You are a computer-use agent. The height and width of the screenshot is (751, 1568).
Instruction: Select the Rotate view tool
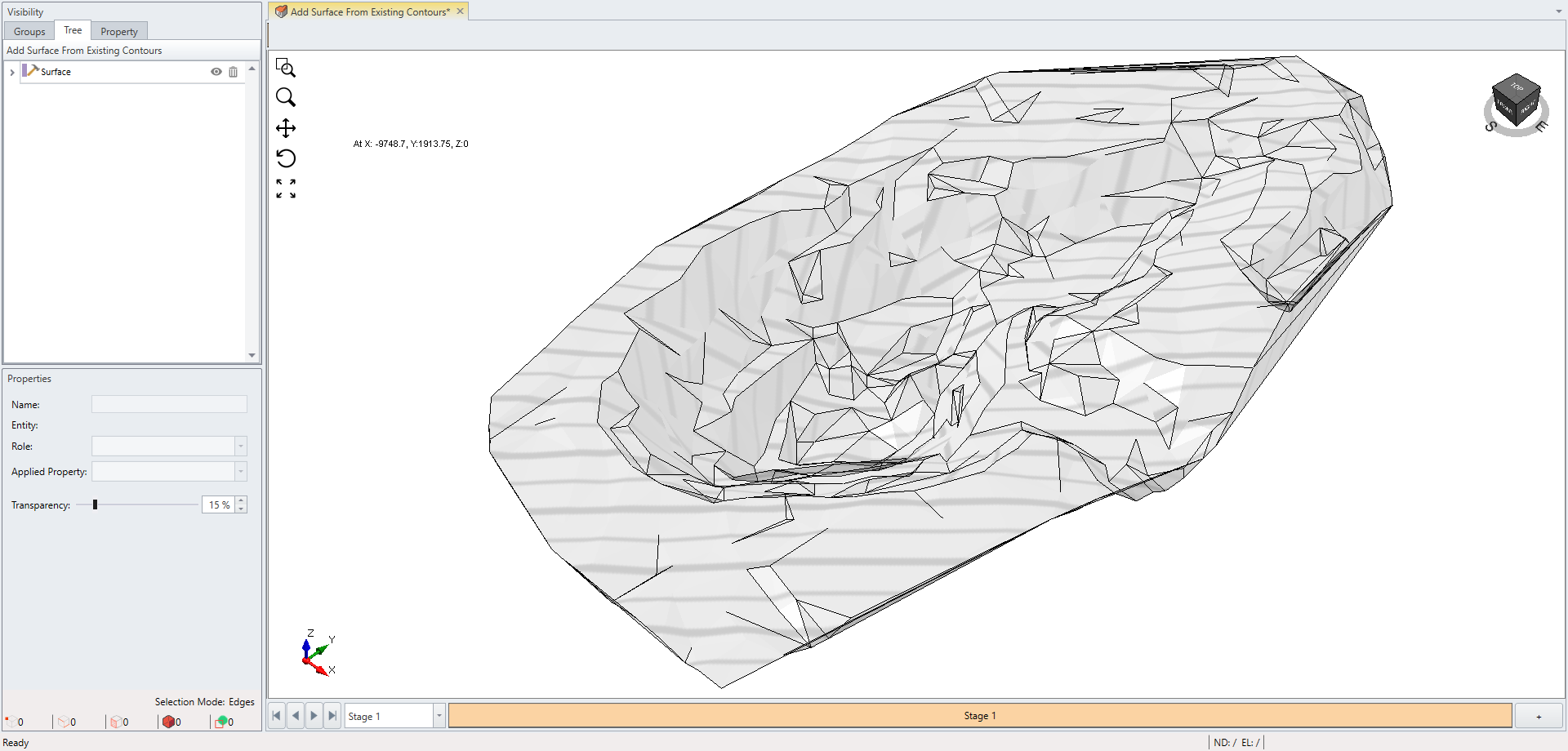click(x=286, y=158)
